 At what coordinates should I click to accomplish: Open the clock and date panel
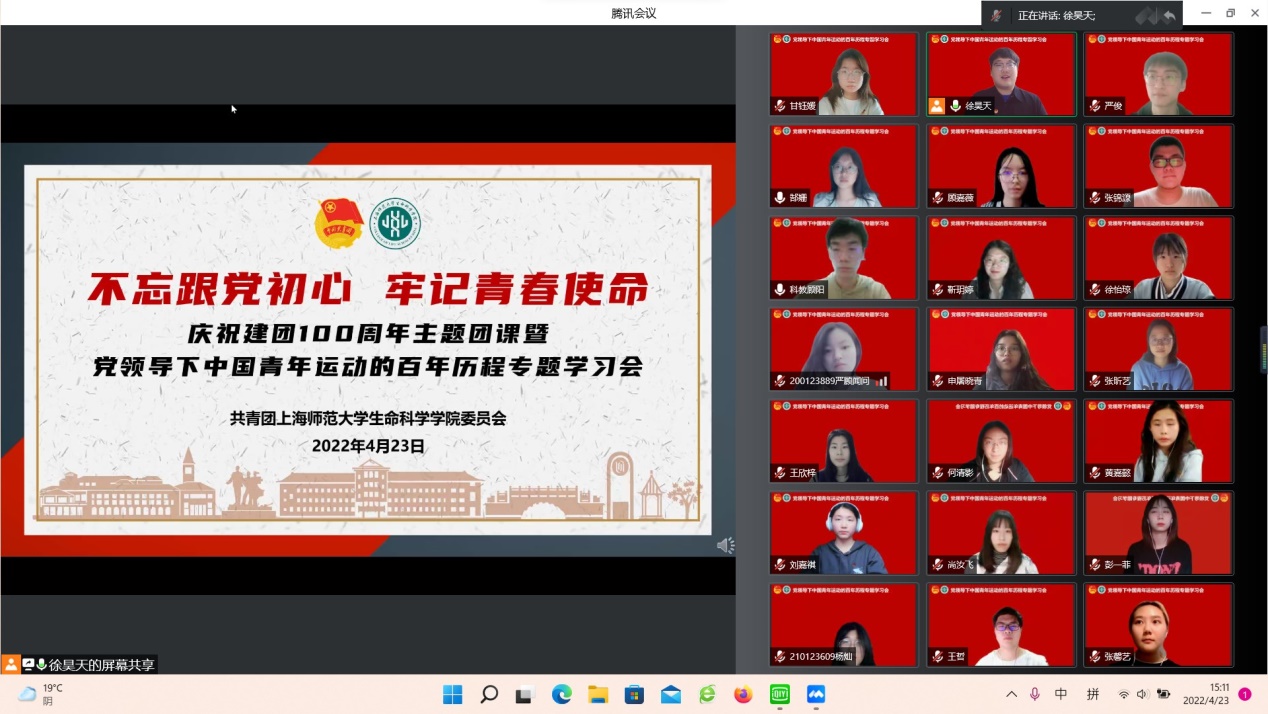[1206, 694]
